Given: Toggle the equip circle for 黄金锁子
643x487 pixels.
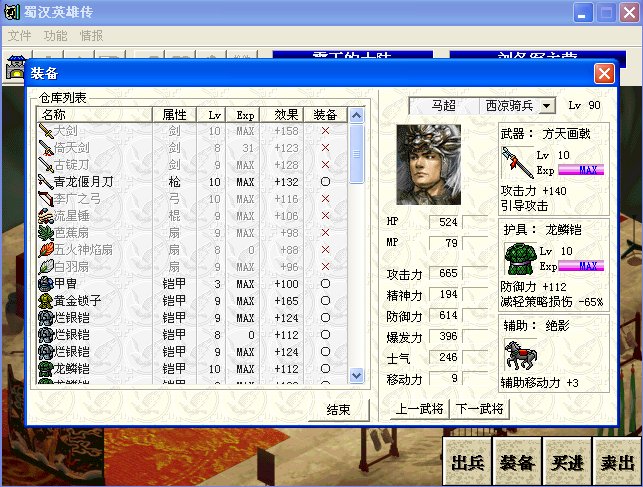Looking at the screenshot, I should [x=324, y=301].
